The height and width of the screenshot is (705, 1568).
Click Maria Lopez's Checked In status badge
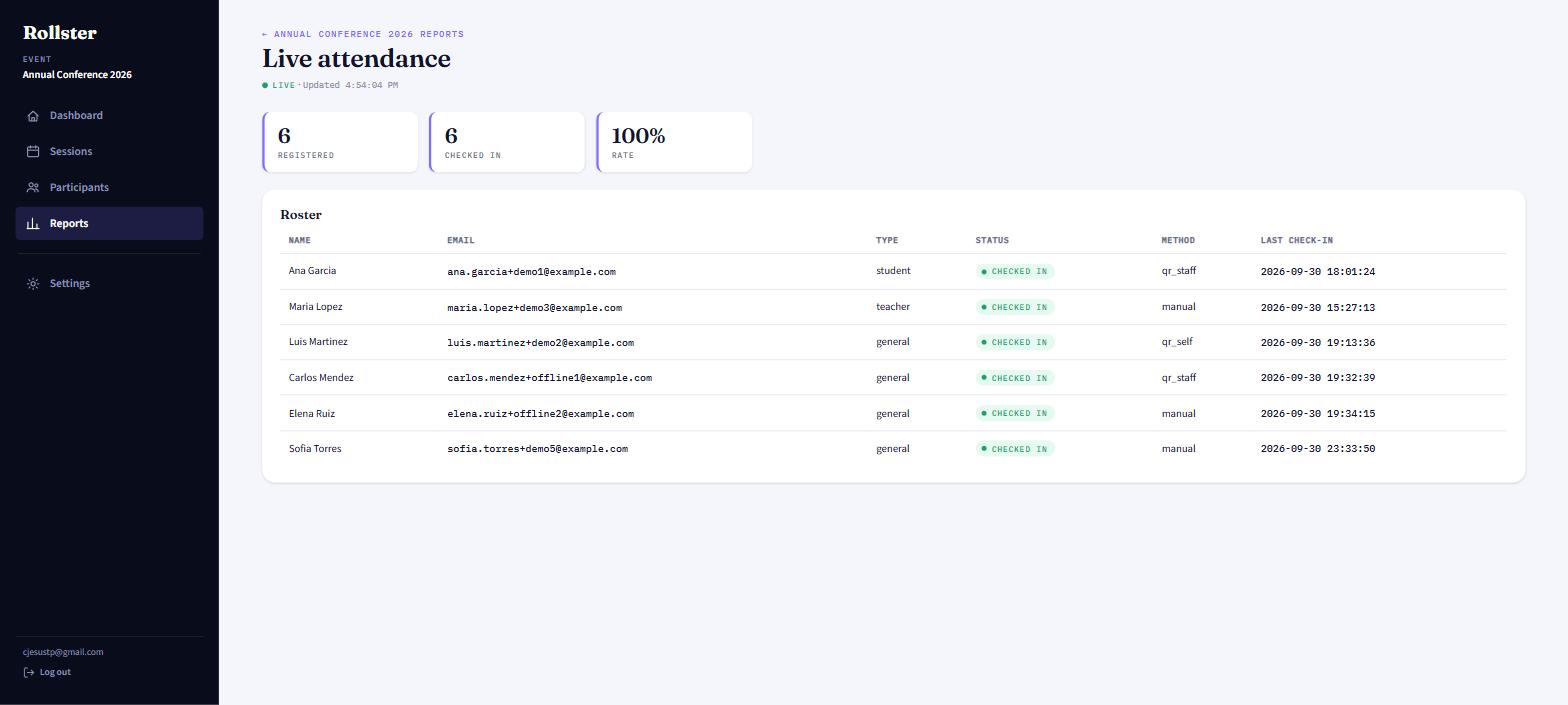tap(1015, 307)
